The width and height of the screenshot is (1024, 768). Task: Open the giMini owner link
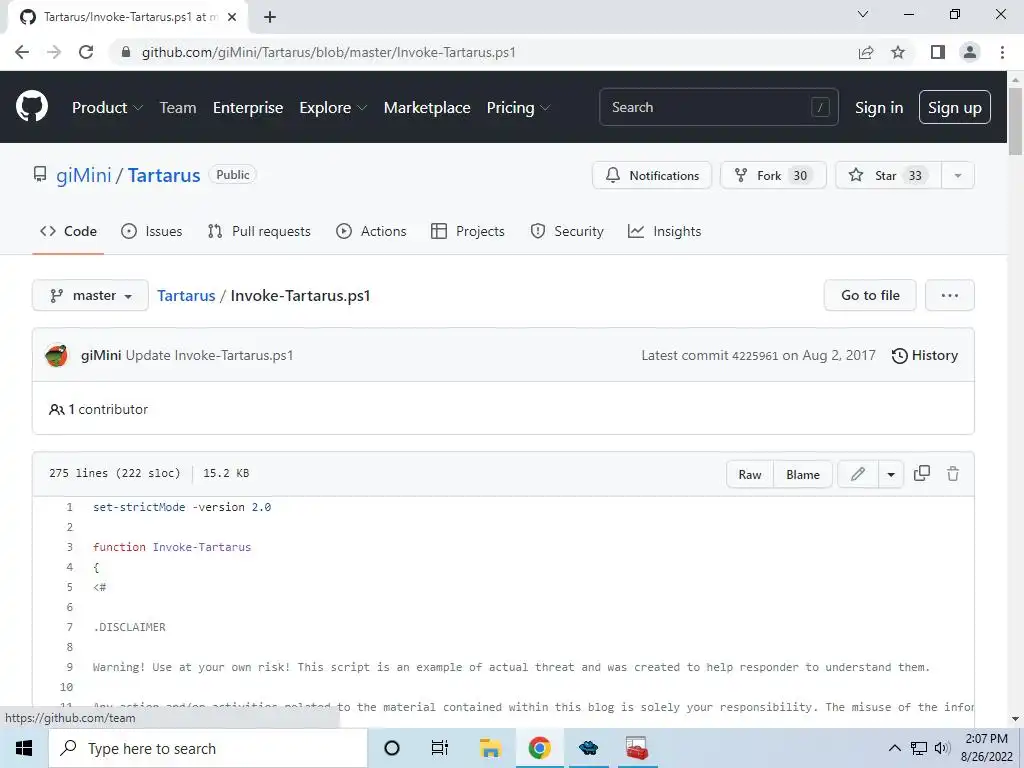point(84,175)
